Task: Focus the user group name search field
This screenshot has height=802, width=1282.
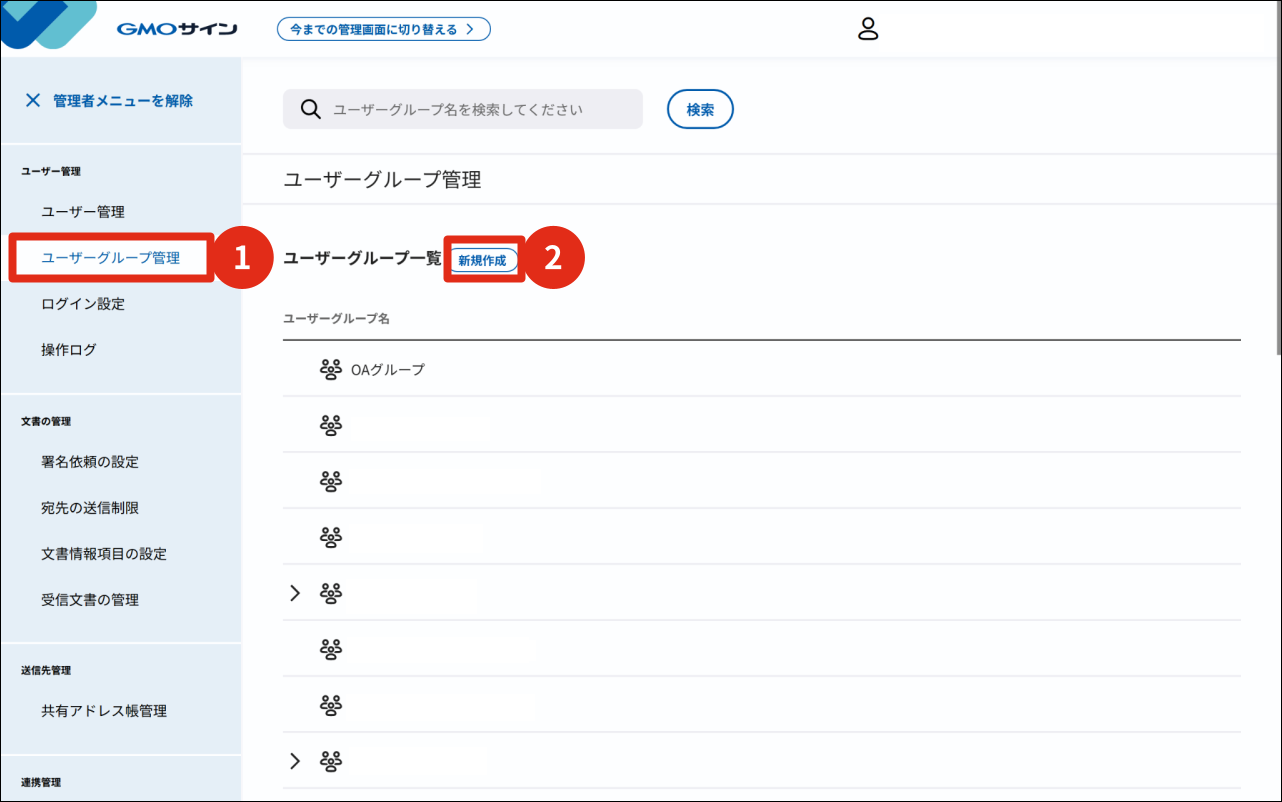Action: pos(480,109)
